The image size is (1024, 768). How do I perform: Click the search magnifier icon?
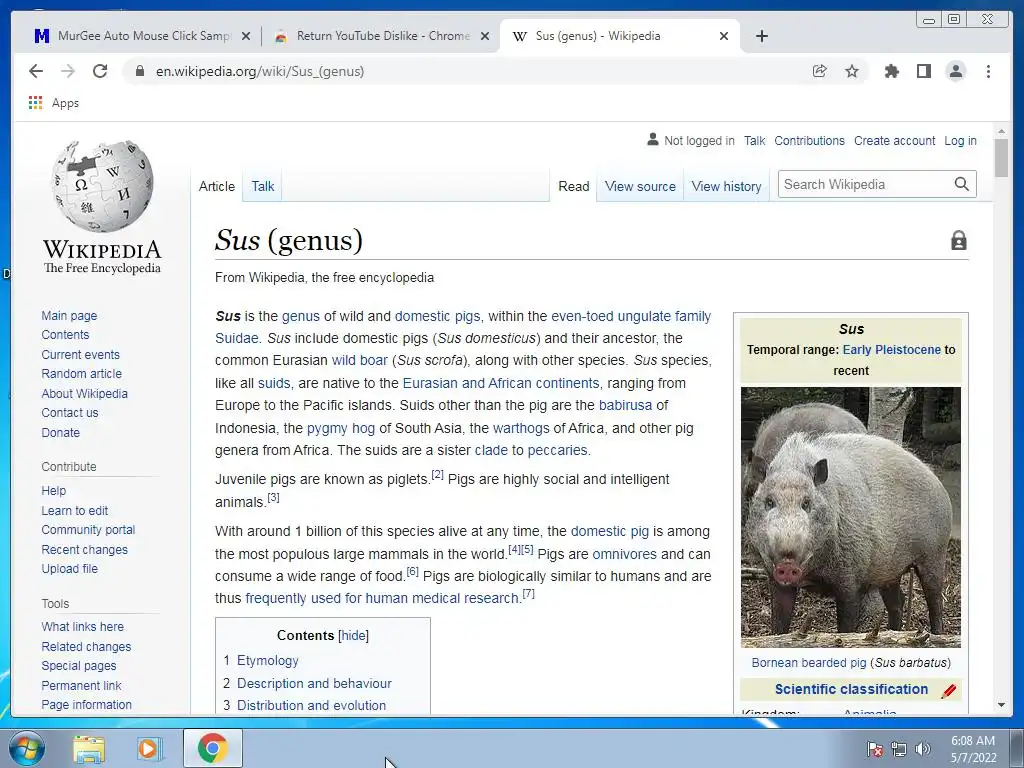[961, 185]
